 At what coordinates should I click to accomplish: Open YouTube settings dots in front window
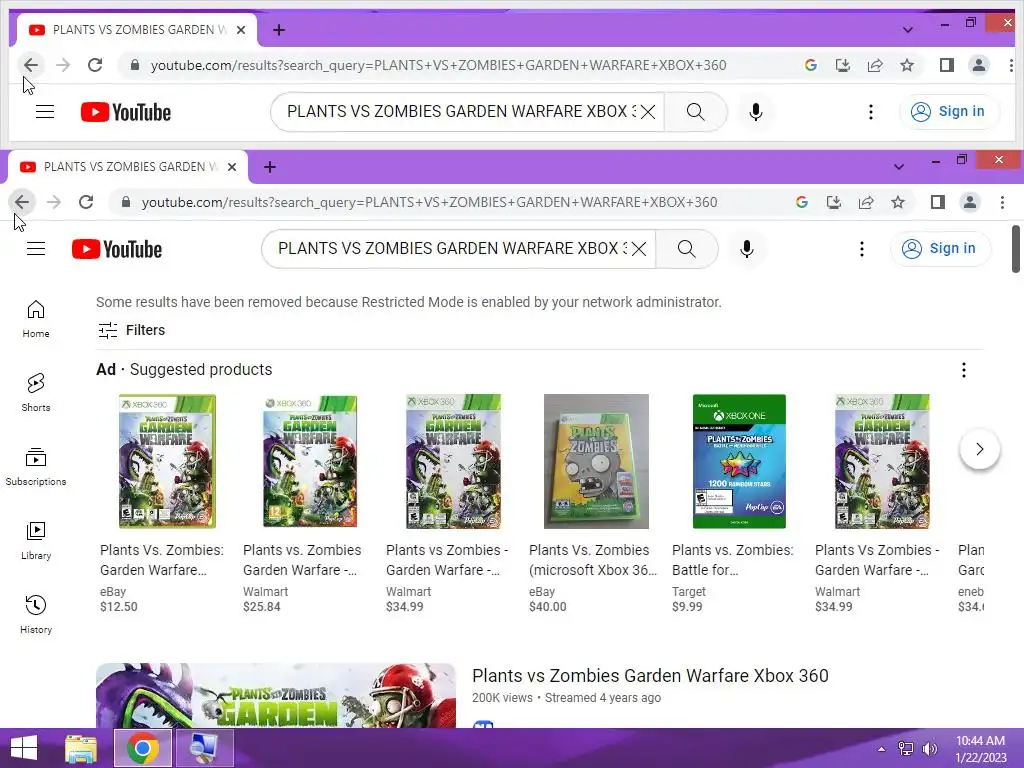(x=861, y=249)
